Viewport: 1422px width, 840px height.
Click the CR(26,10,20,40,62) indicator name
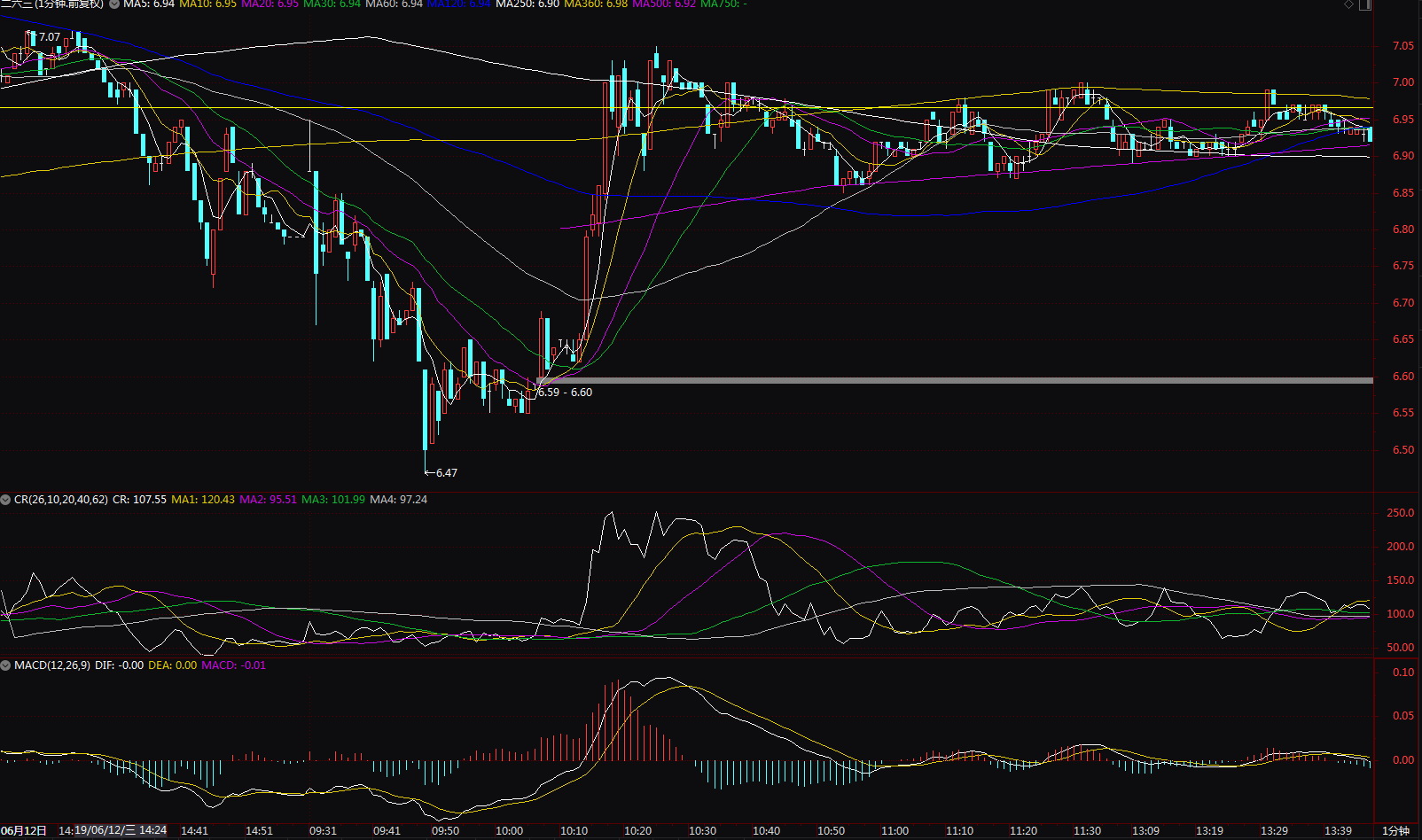60,500
